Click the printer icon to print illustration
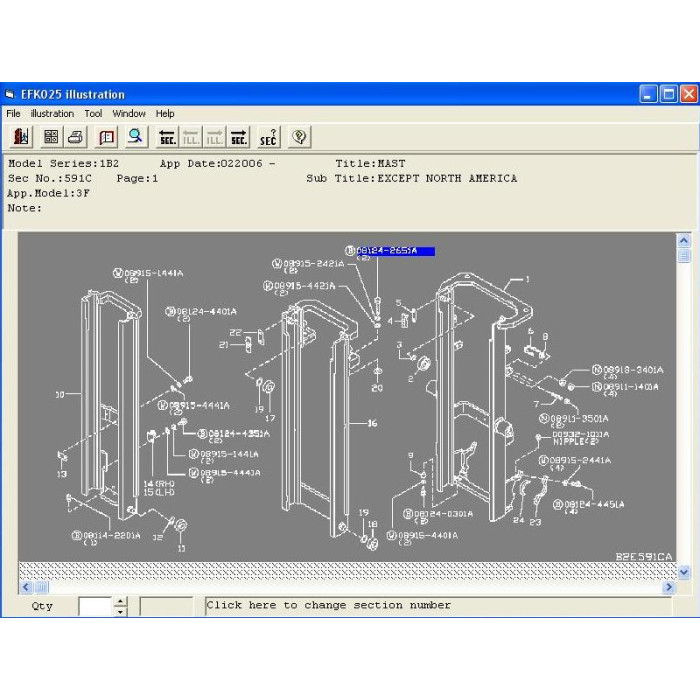Image resolution: width=700 pixels, height=700 pixels. tap(75, 137)
